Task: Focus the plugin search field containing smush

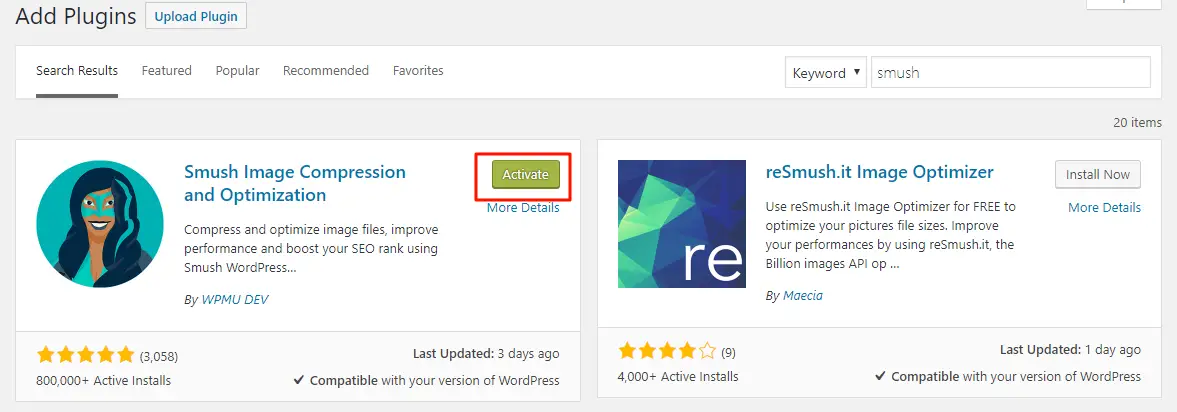Action: click(x=1010, y=73)
